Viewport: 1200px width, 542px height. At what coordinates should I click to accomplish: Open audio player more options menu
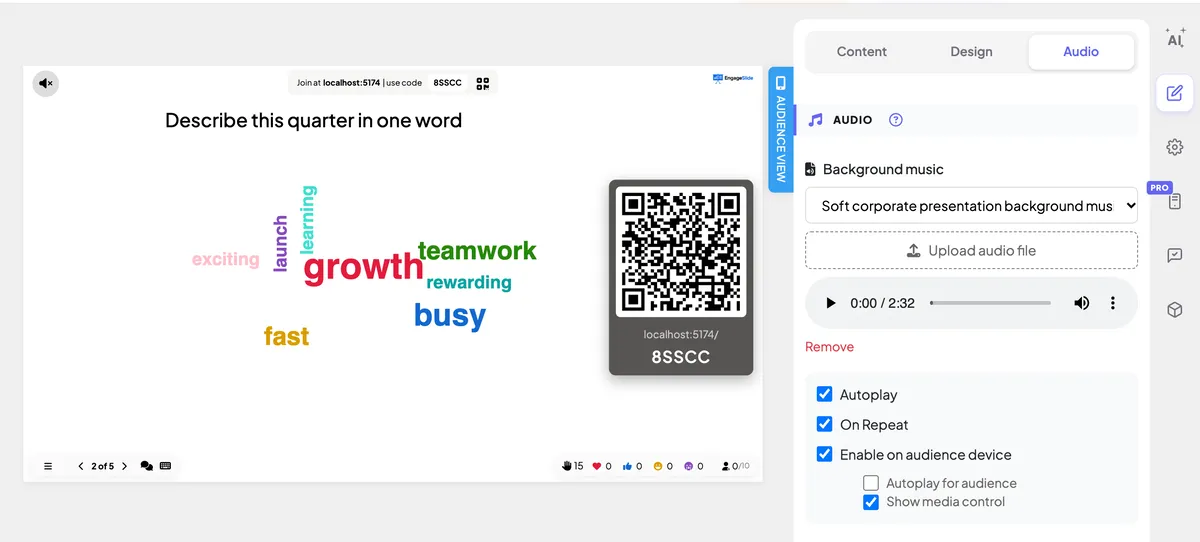[x=1113, y=303]
